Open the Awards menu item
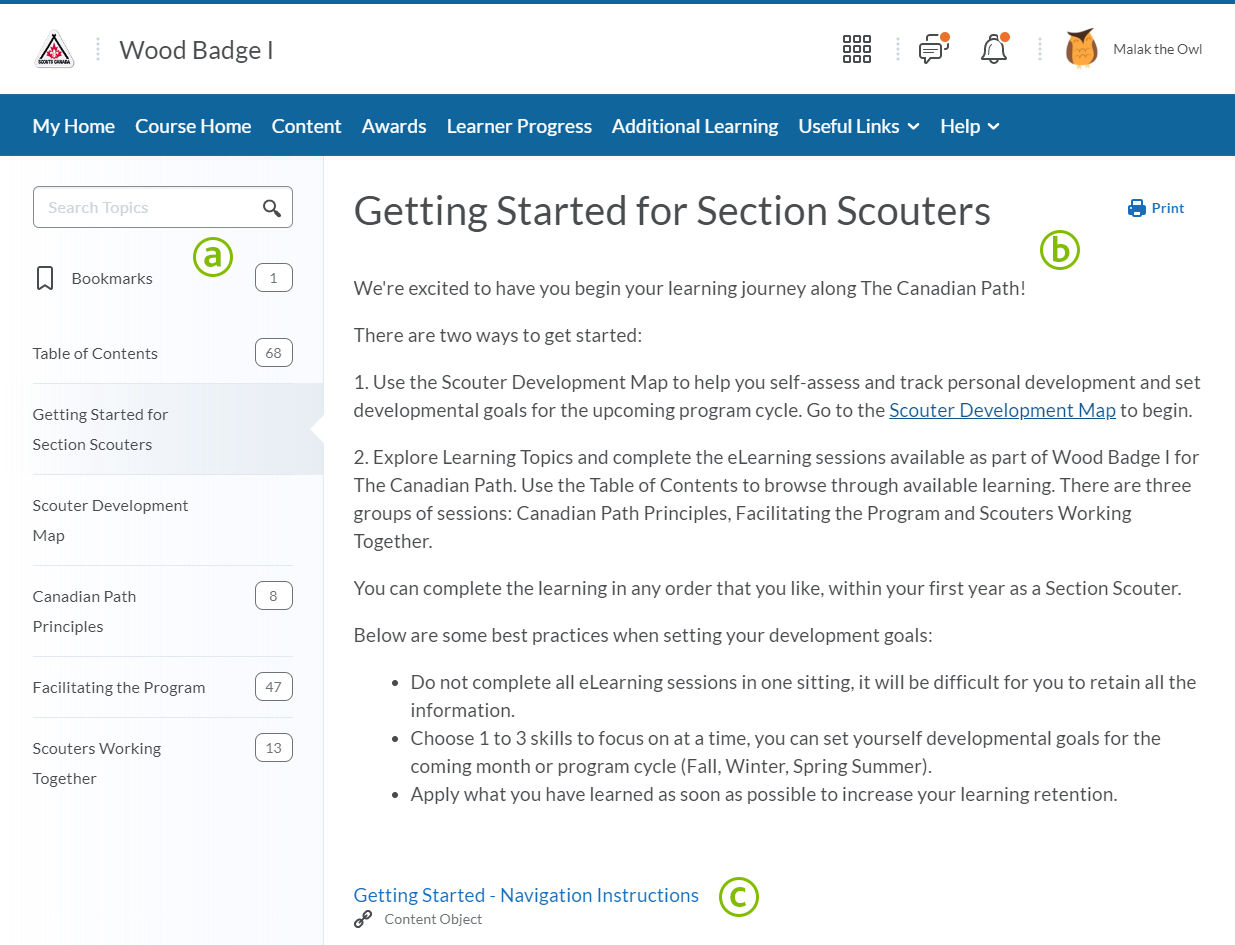This screenshot has width=1235, height=945. coord(394,126)
